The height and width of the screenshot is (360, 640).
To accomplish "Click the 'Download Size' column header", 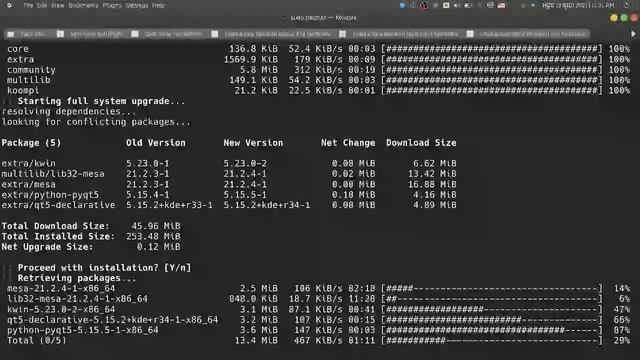I will pos(421,143).
